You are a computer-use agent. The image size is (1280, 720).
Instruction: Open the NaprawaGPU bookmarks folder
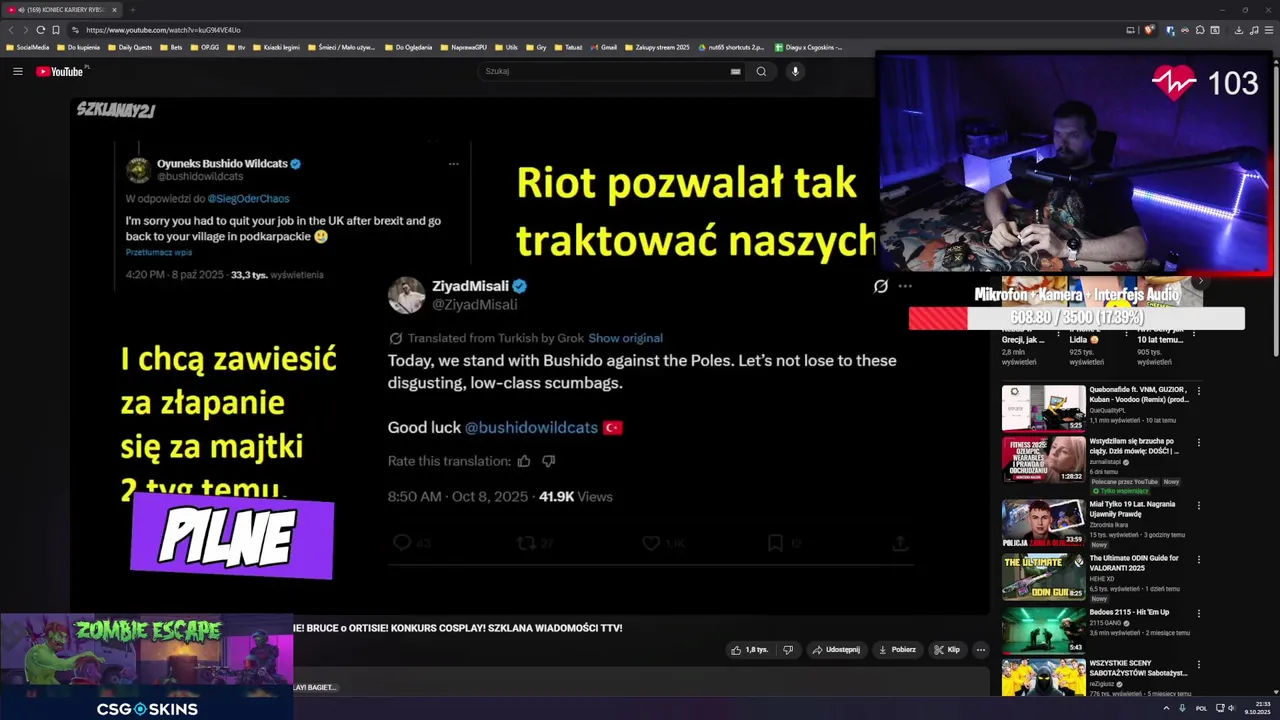click(x=463, y=47)
